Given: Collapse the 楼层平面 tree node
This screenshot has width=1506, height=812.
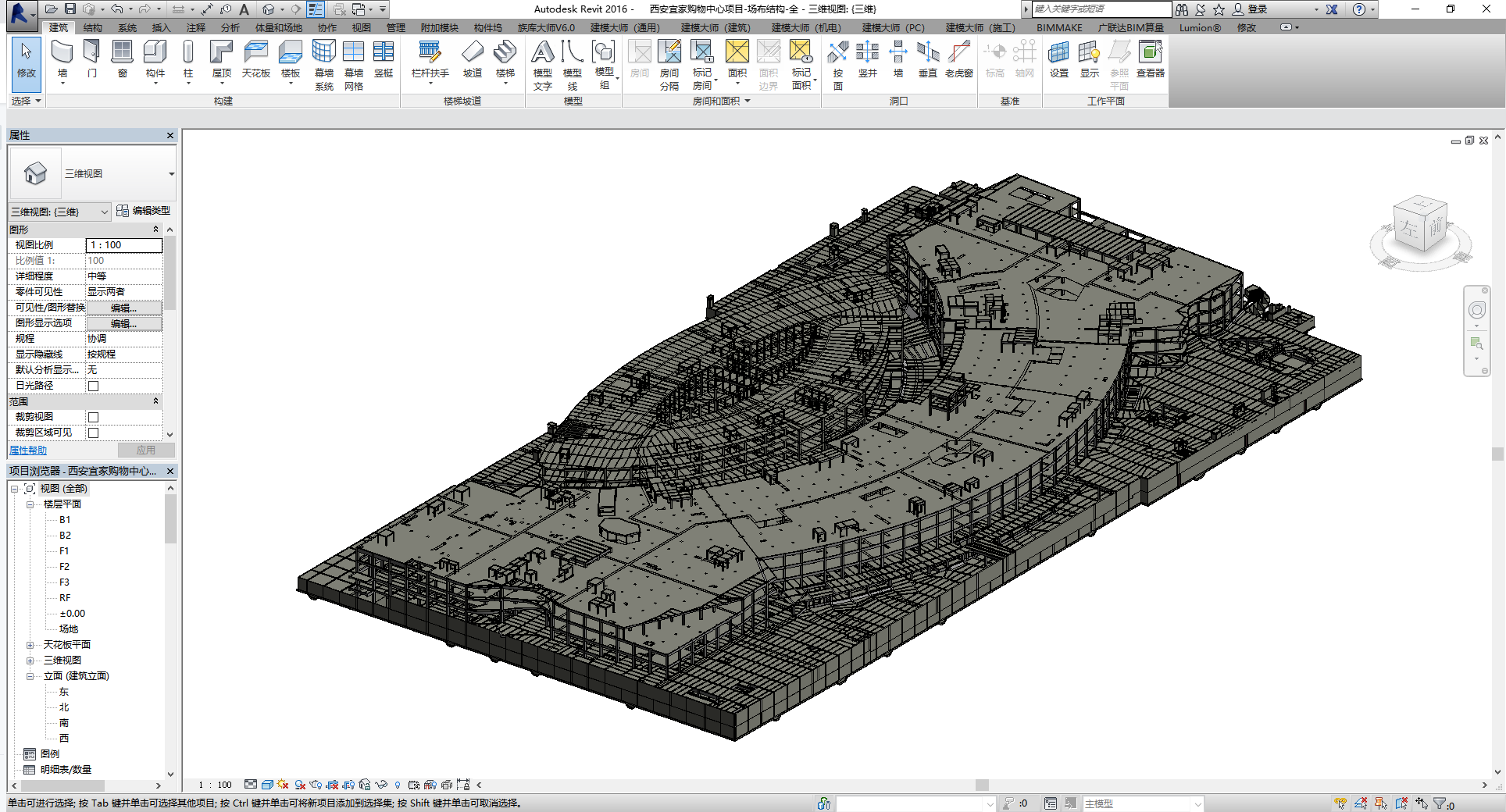Looking at the screenshot, I should pyautogui.click(x=30, y=504).
